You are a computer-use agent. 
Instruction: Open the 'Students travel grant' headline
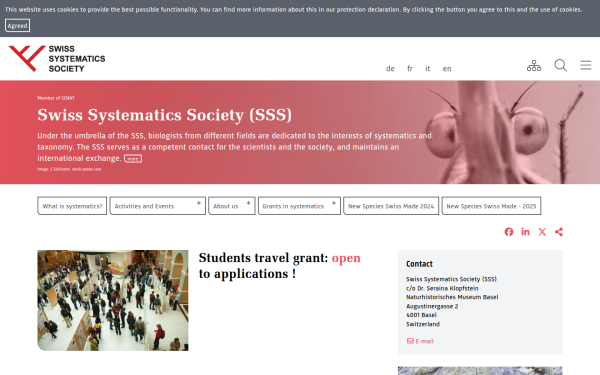coord(280,266)
